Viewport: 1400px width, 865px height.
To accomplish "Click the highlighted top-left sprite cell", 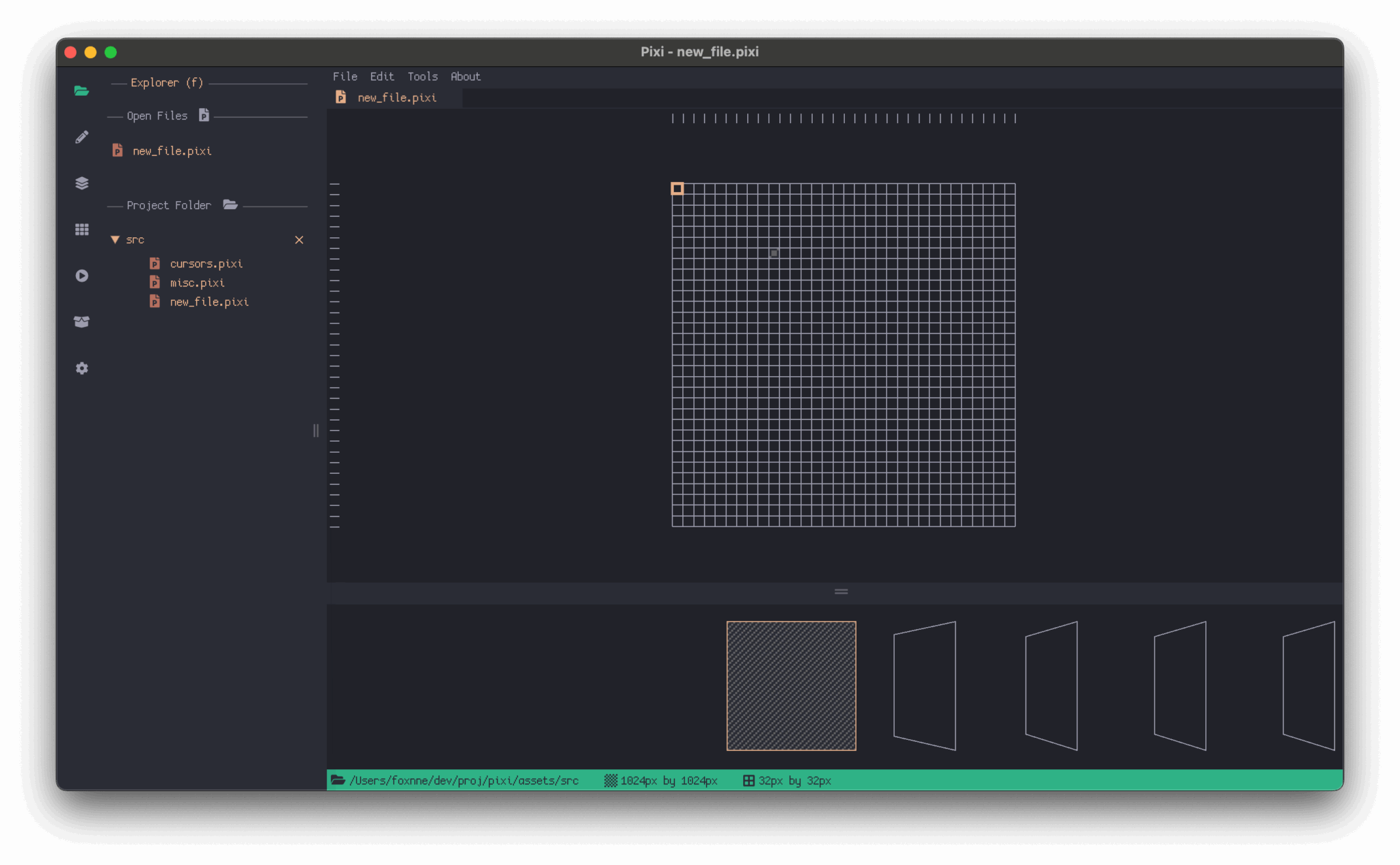I will 677,189.
